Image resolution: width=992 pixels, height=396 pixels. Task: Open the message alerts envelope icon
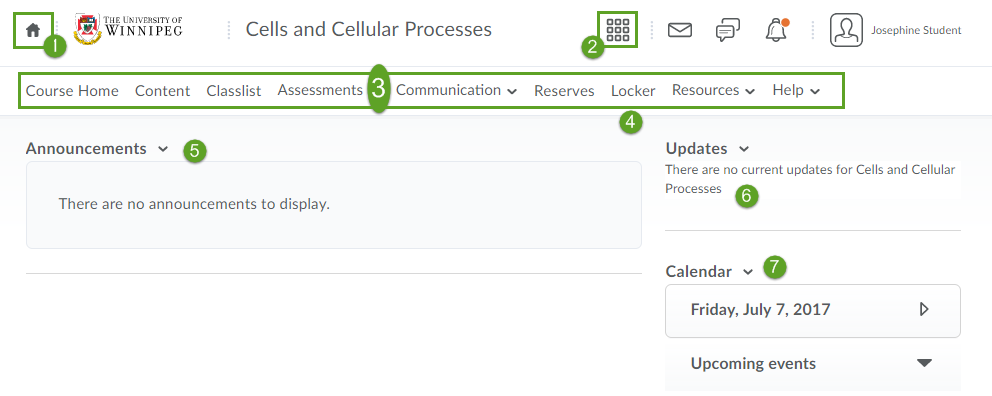[x=679, y=30]
